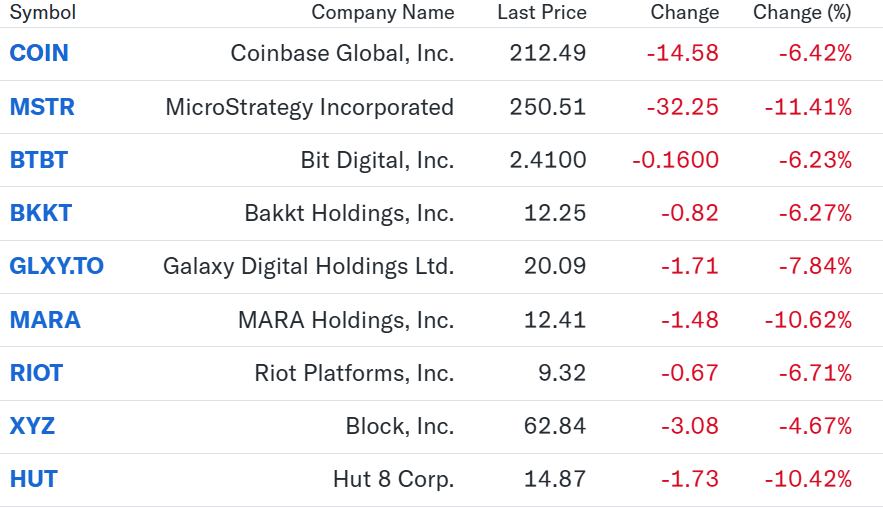The image size is (883, 508).
Task: Click Block, Inc. last price 62.84
Action: coord(555,426)
